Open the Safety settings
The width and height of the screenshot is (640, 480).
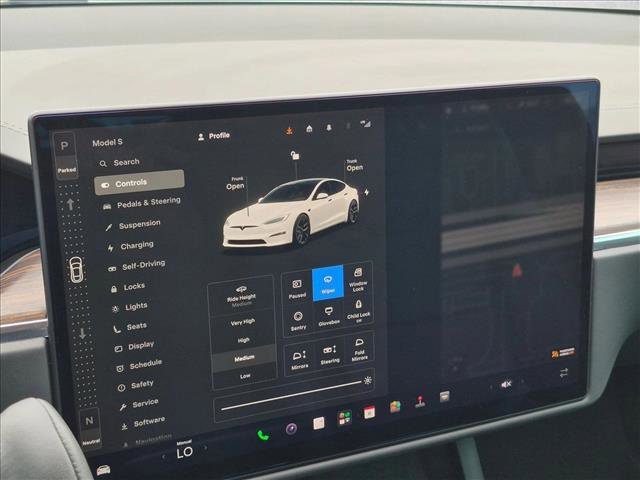coord(136,385)
